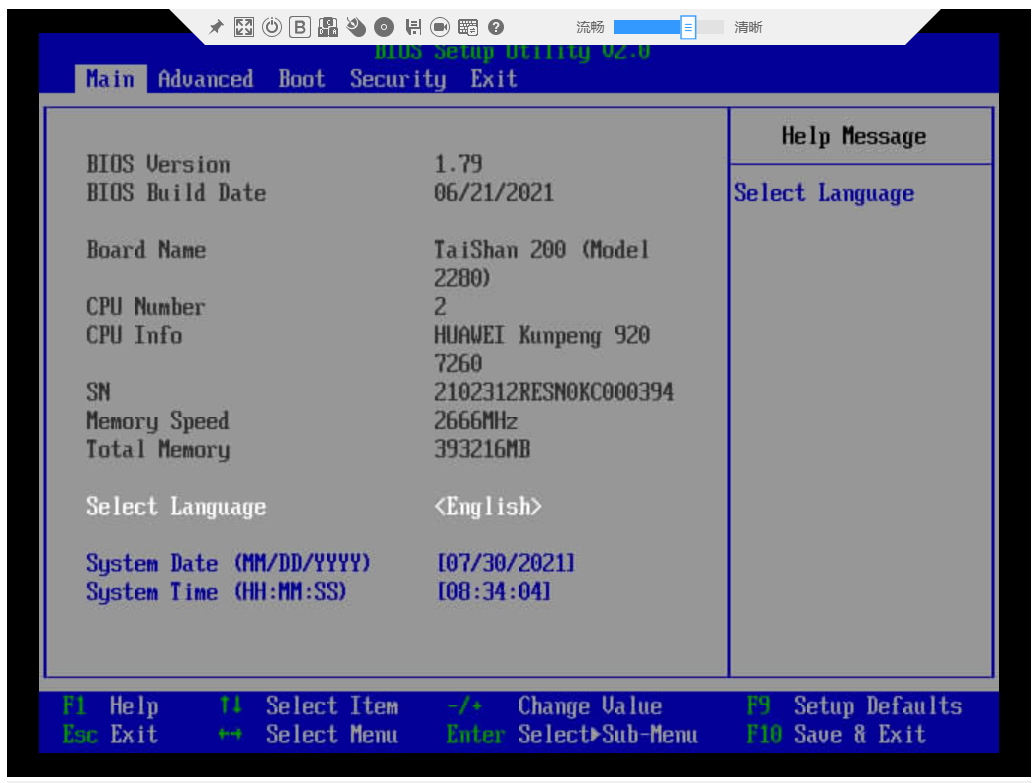Screen dimensions: 1034x783
Task: Click the SN label
Action: coord(98,392)
